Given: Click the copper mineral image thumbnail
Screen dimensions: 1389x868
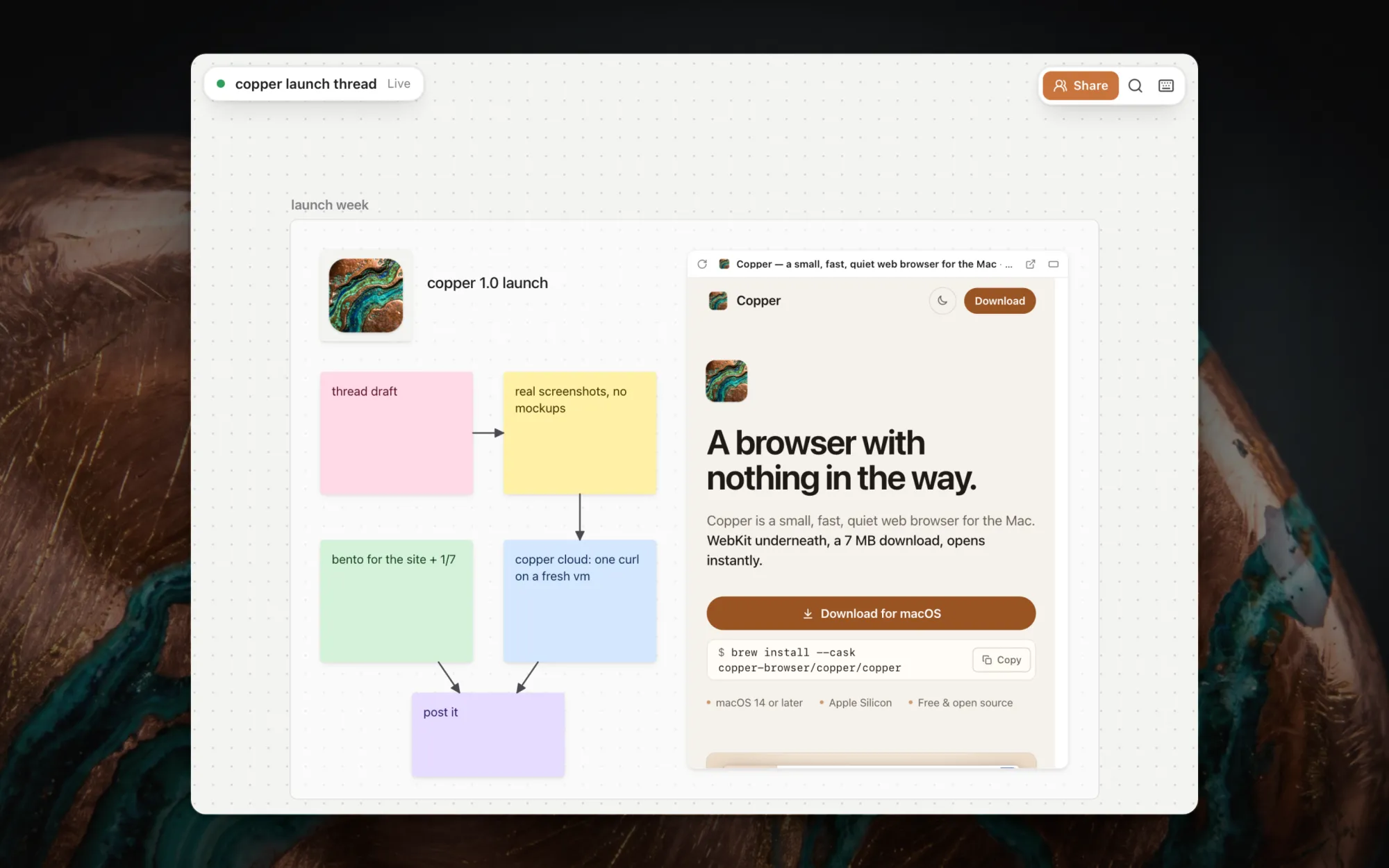Looking at the screenshot, I should 366,296.
